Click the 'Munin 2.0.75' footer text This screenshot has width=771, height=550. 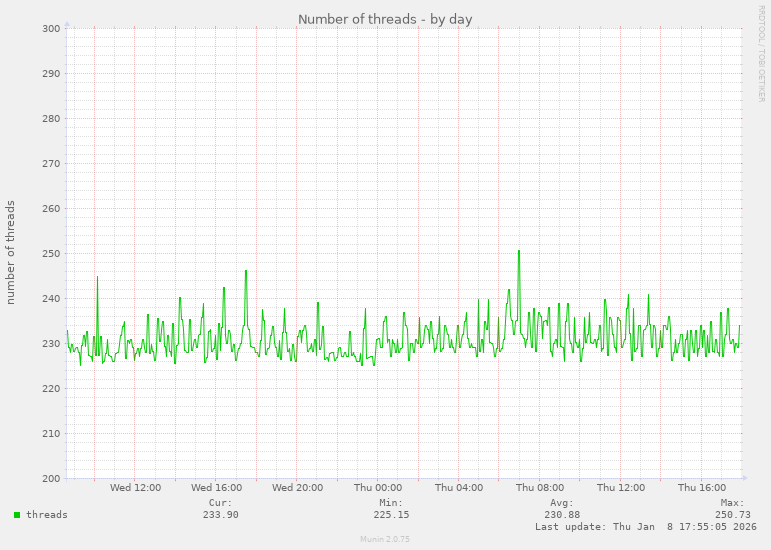(385, 539)
